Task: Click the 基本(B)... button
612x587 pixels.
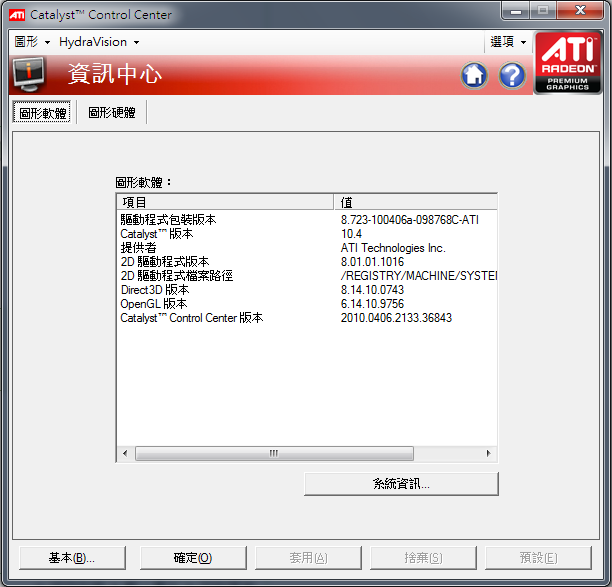Action: point(72,558)
